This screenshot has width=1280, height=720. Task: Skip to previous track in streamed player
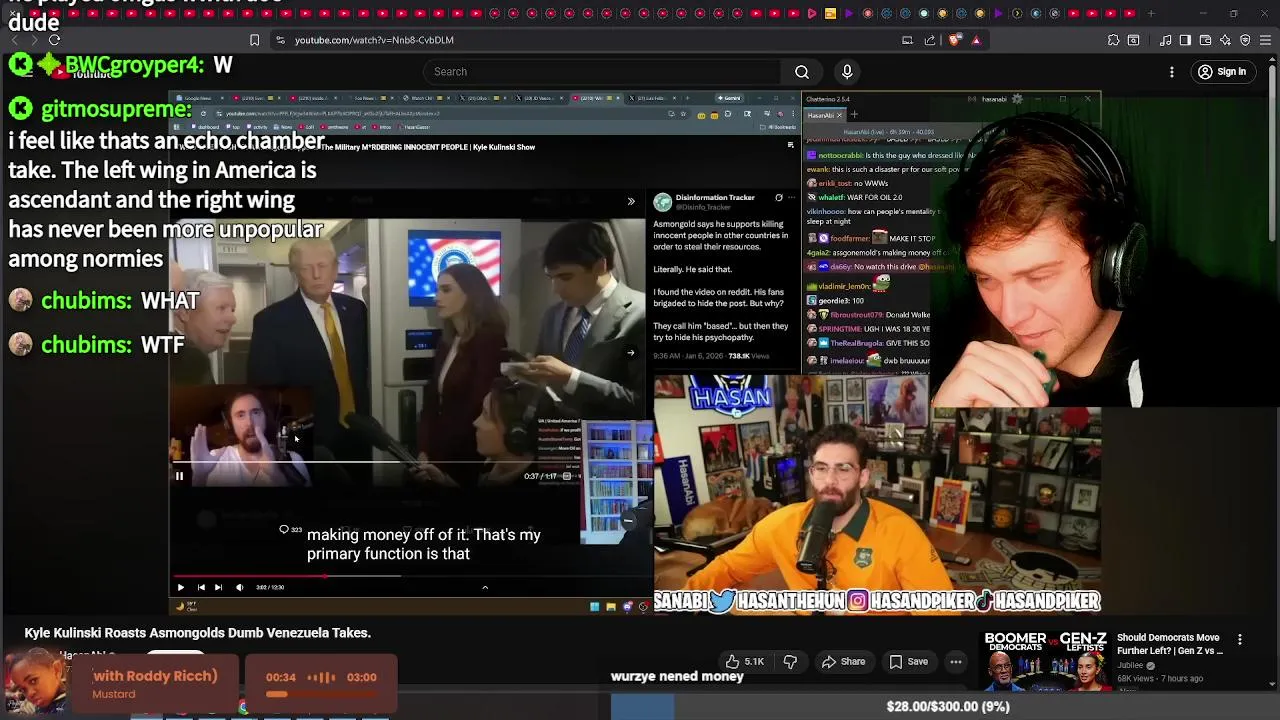point(201,587)
